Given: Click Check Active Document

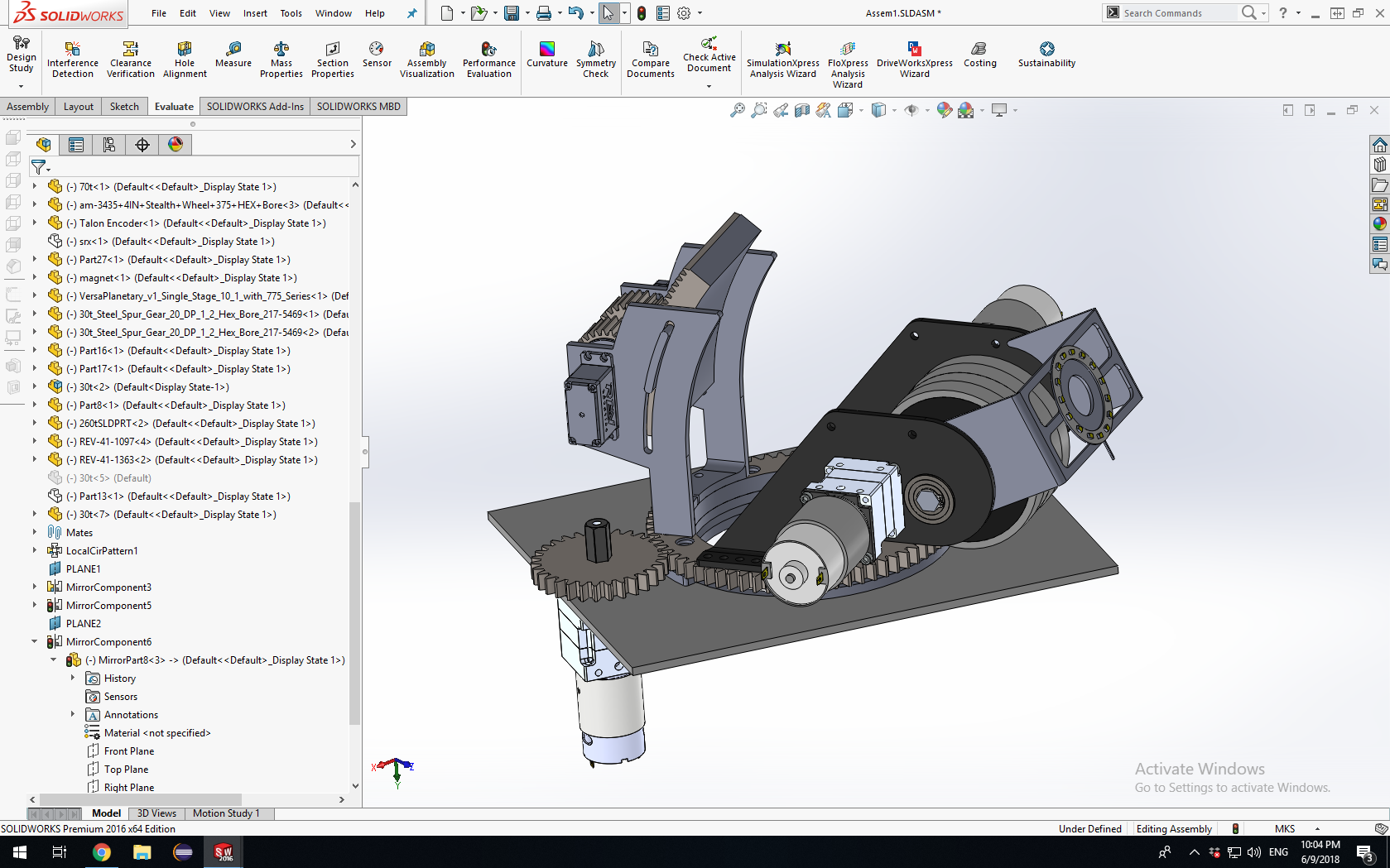Looking at the screenshot, I should pyautogui.click(x=709, y=55).
